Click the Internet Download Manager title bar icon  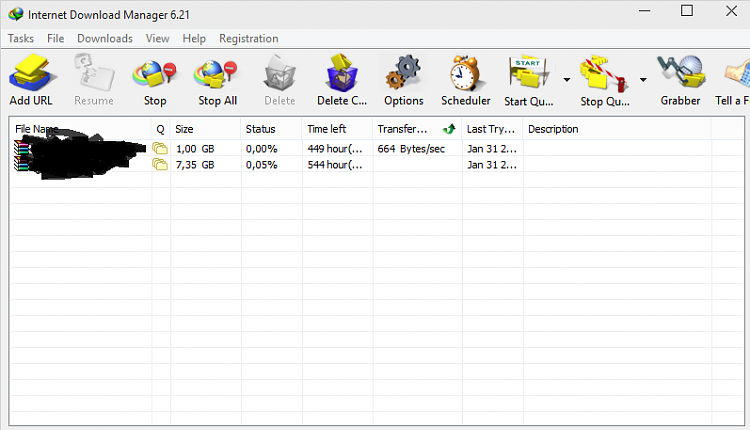(15, 14)
